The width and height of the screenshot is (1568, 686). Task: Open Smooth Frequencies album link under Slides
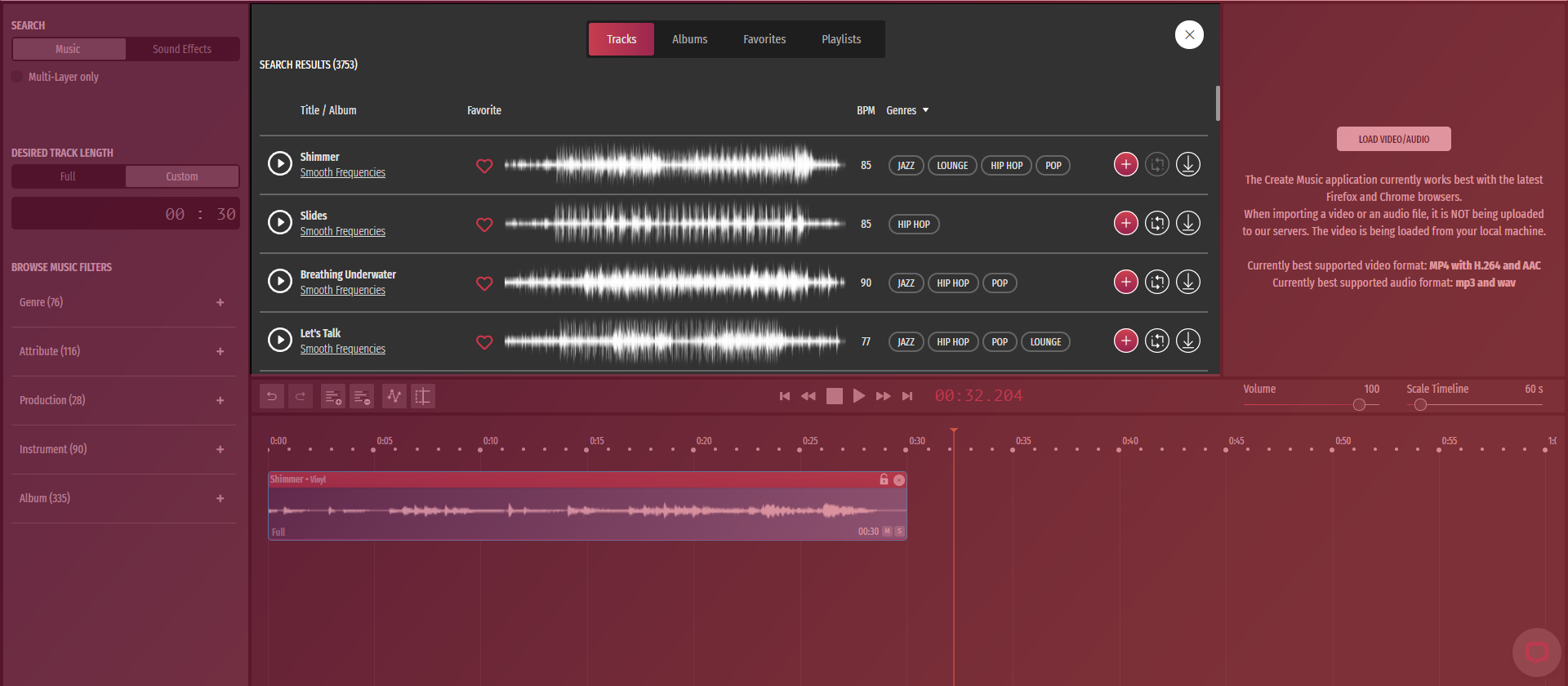tap(343, 232)
